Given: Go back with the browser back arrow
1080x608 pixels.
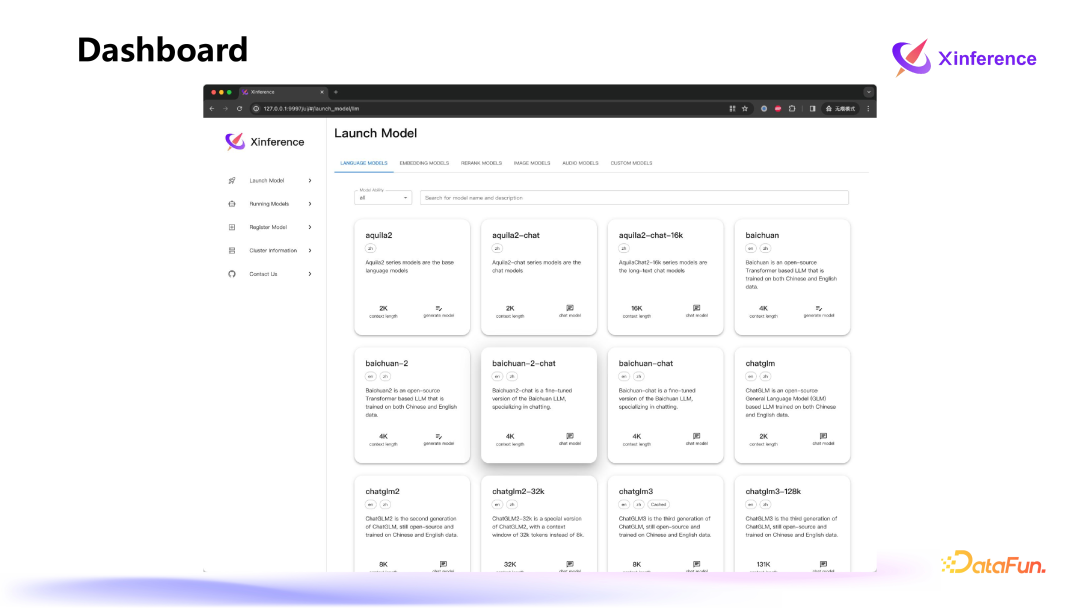Looking at the screenshot, I should (x=212, y=109).
